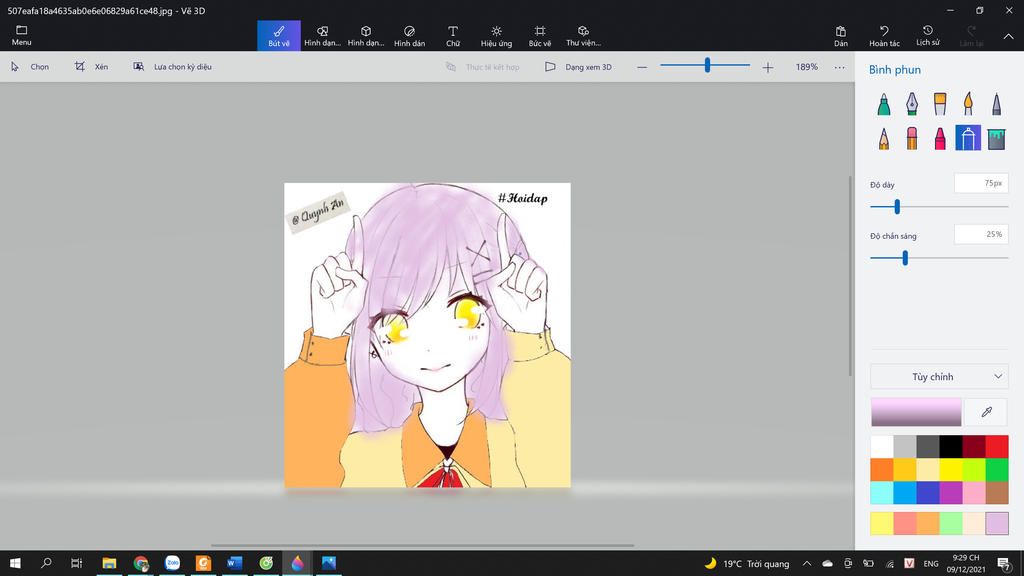Viewport: 1024px width, 576px height.
Task: Select the Watercolor brush
Action: 968,103
